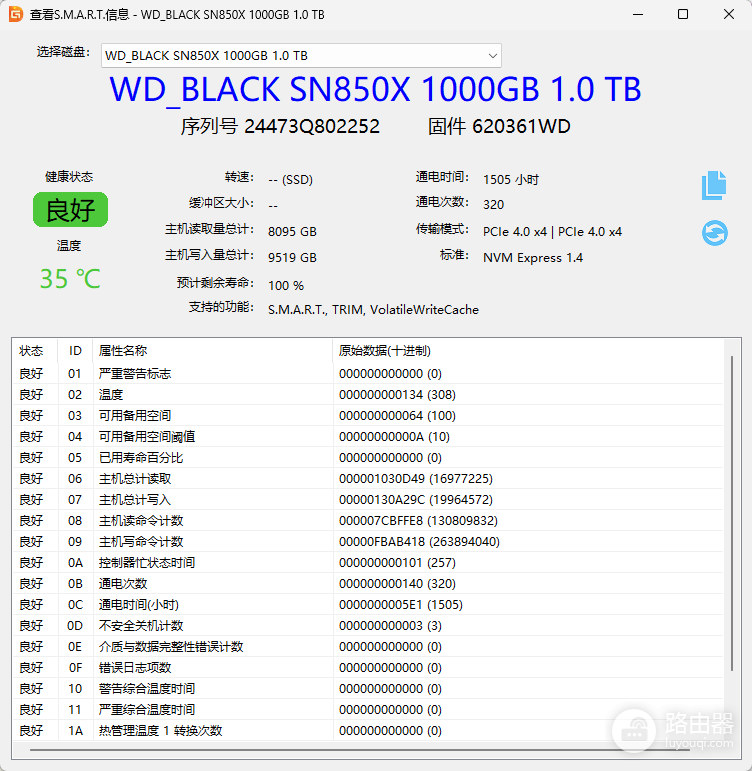The height and width of the screenshot is (771, 752).
Task: Click the firmware version 620361WD
Action: point(521,126)
